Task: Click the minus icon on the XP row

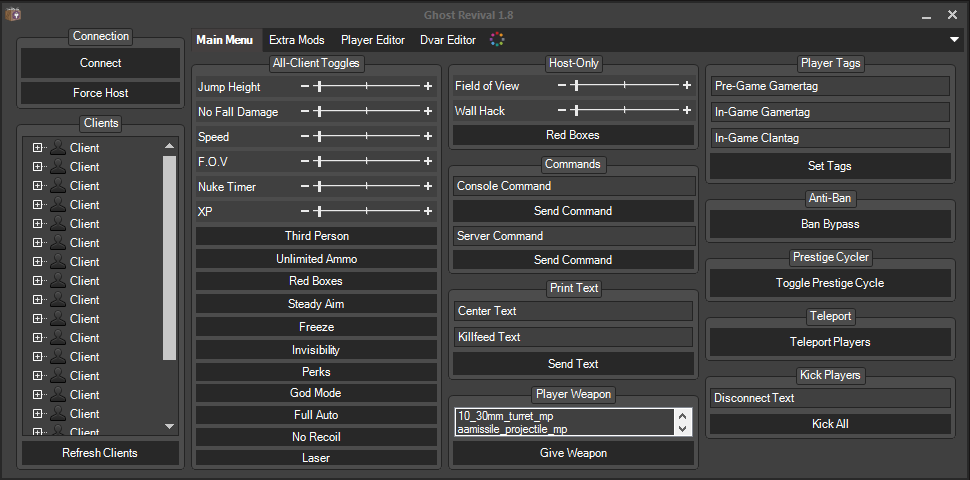Action: (x=305, y=211)
